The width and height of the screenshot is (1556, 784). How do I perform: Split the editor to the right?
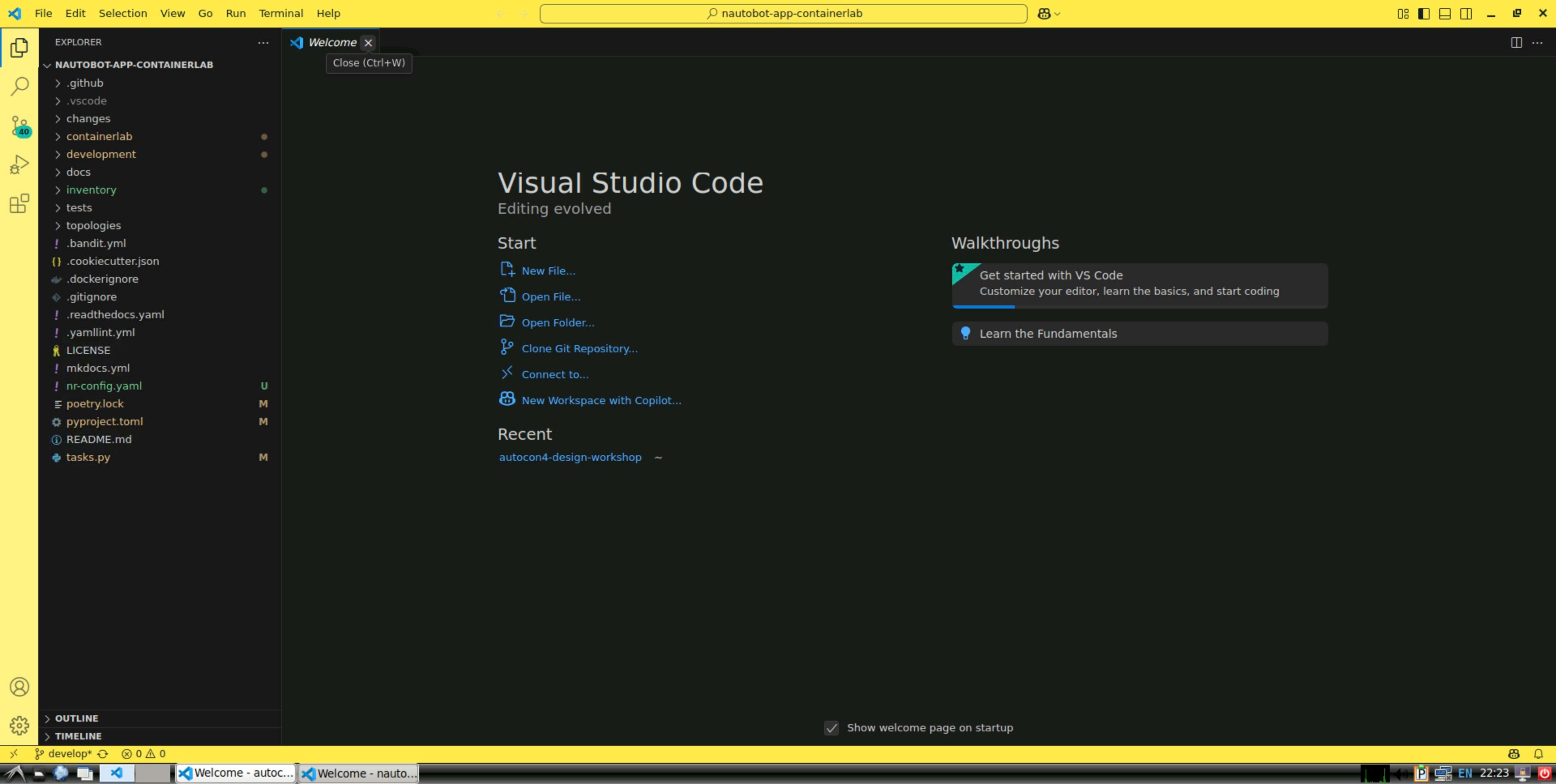pyautogui.click(x=1516, y=42)
